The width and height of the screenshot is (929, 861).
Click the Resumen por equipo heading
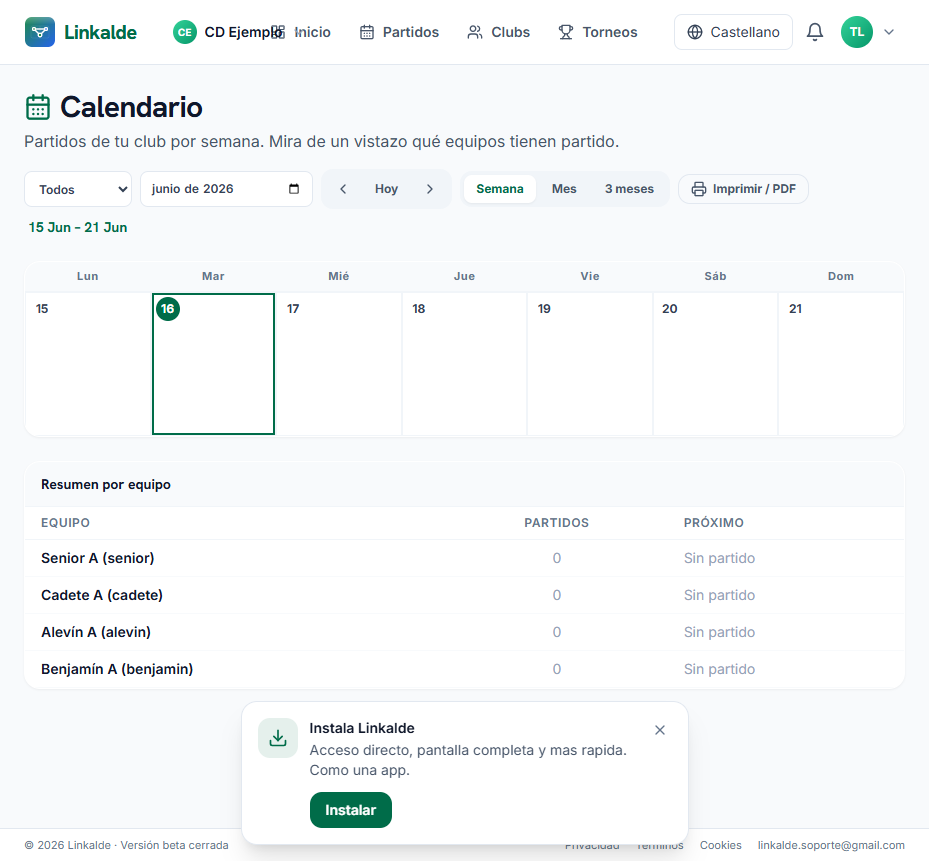tap(105, 485)
